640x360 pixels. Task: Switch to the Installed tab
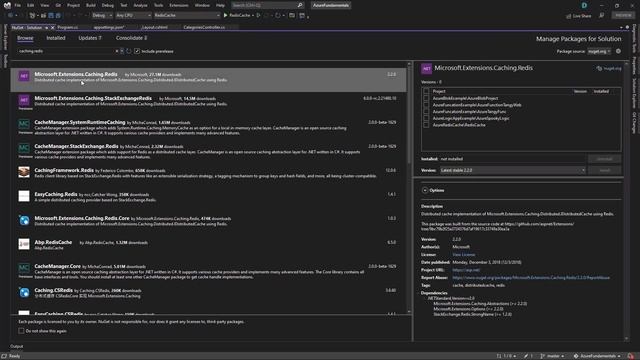[56, 38]
